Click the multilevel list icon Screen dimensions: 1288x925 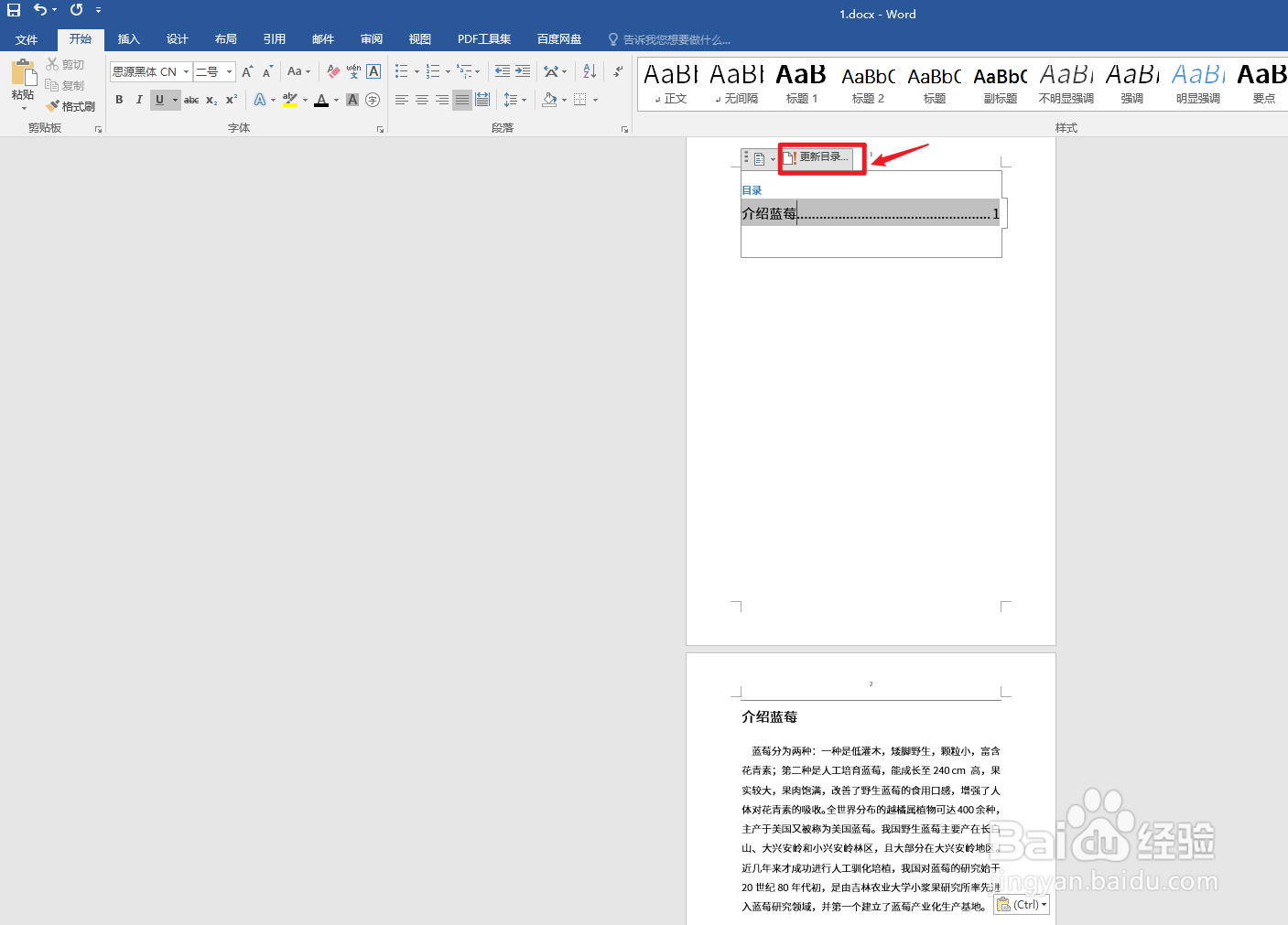point(464,71)
